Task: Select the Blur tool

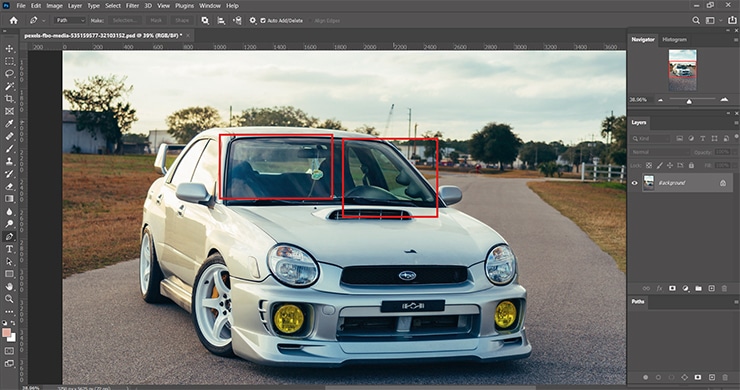Action: [9, 212]
